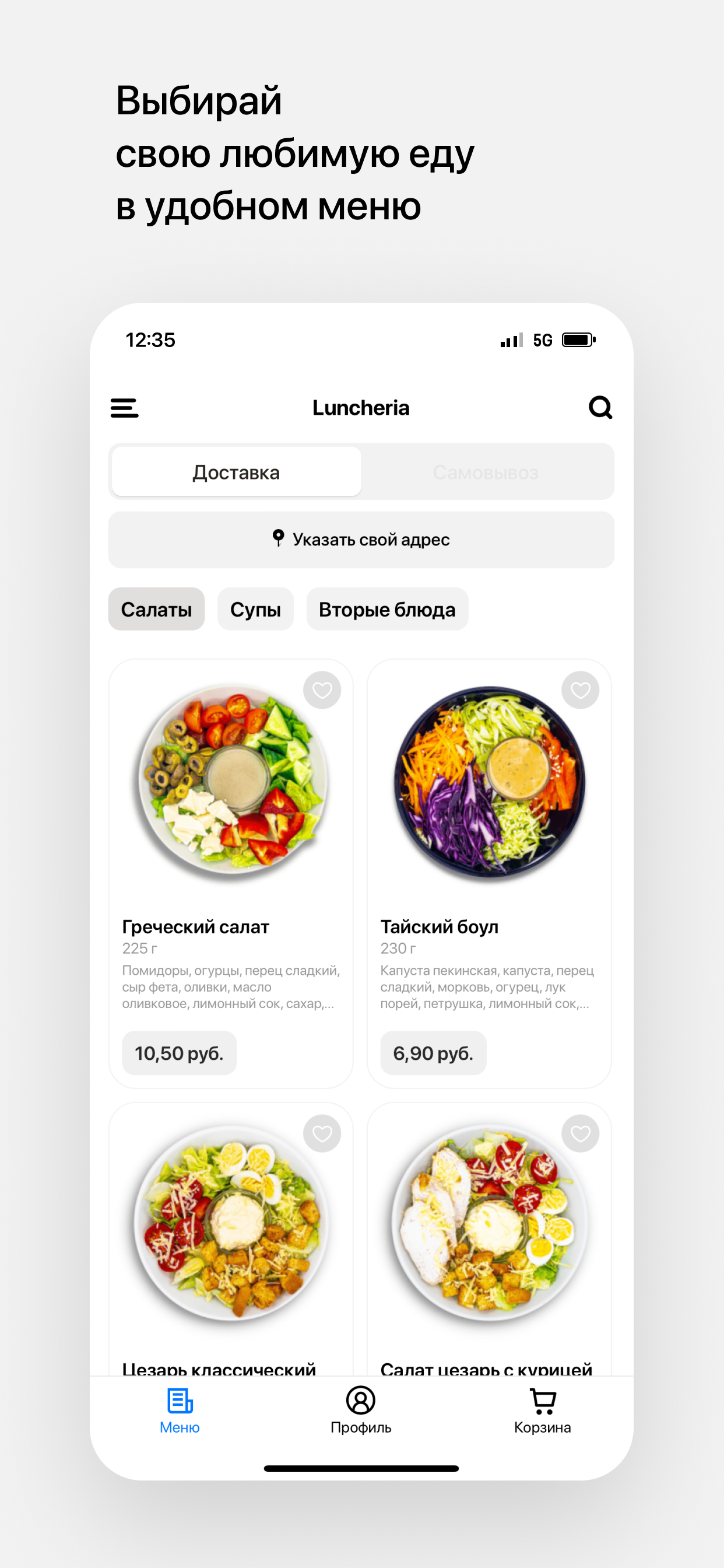The height and width of the screenshot is (1568, 724).
Task: Add Греческий салат for 10,50 руб.
Action: click(x=179, y=1052)
